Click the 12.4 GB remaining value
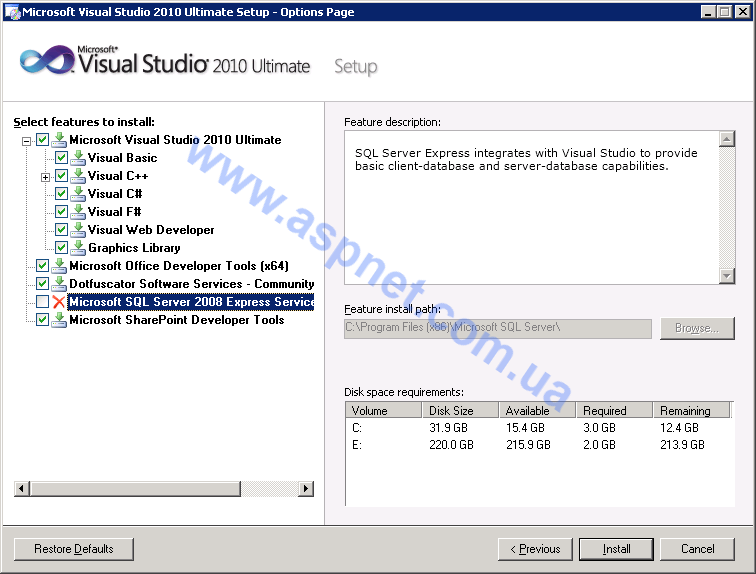This screenshot has height=574, width=756. tap(679, 428)
